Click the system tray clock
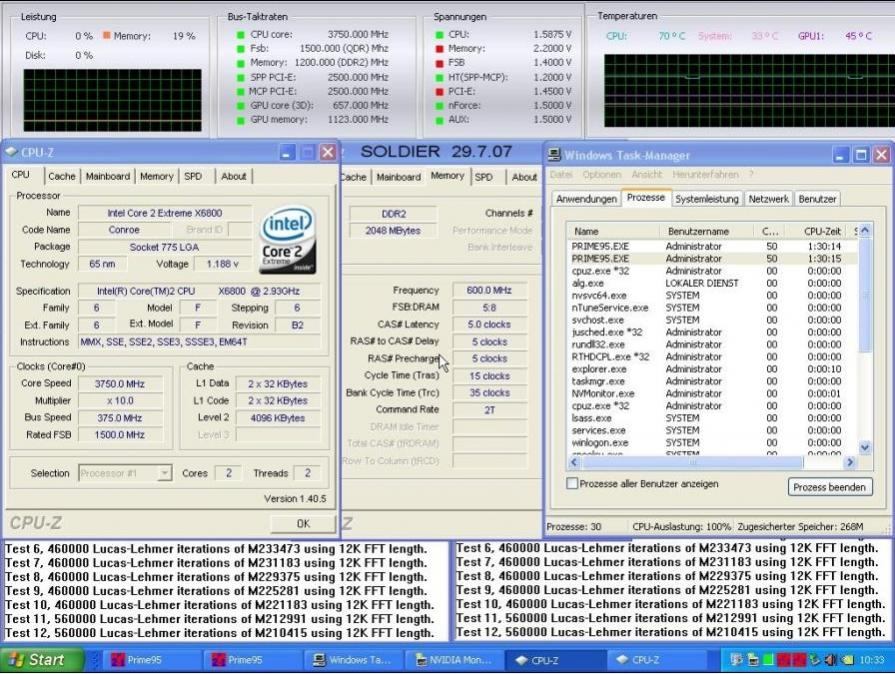The width and height of the screenshot is (895, 674). [x=872, y=660]
